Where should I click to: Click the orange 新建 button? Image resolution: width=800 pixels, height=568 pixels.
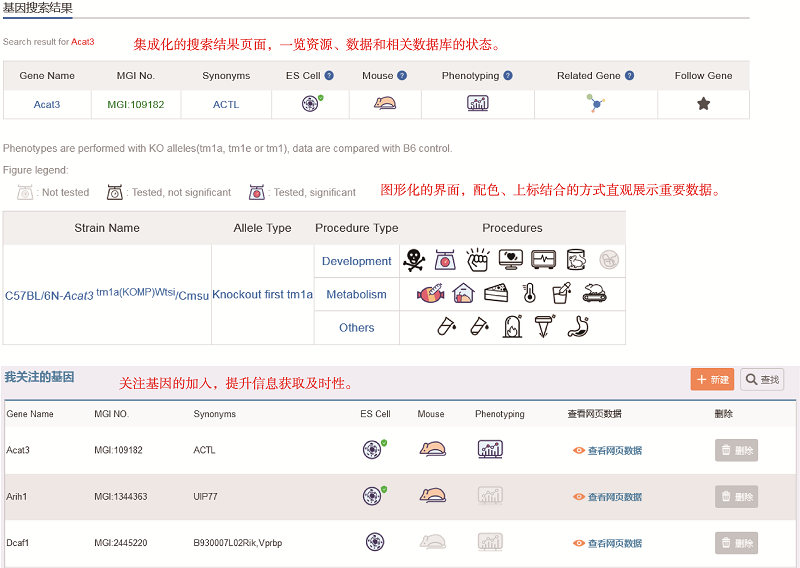712,380
